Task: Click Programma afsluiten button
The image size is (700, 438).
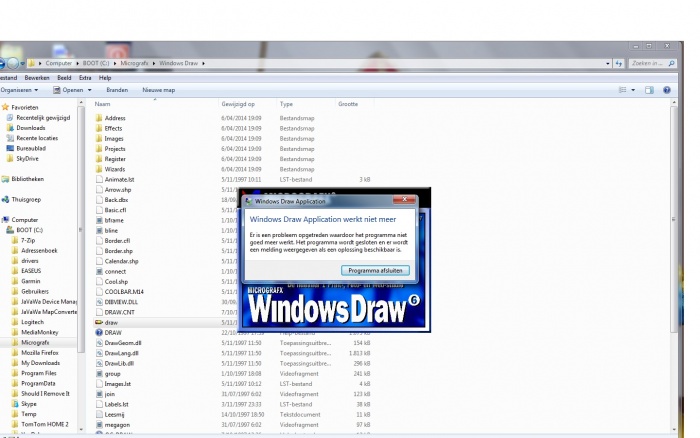Action: pyautogui.click(x=375, y=271)
